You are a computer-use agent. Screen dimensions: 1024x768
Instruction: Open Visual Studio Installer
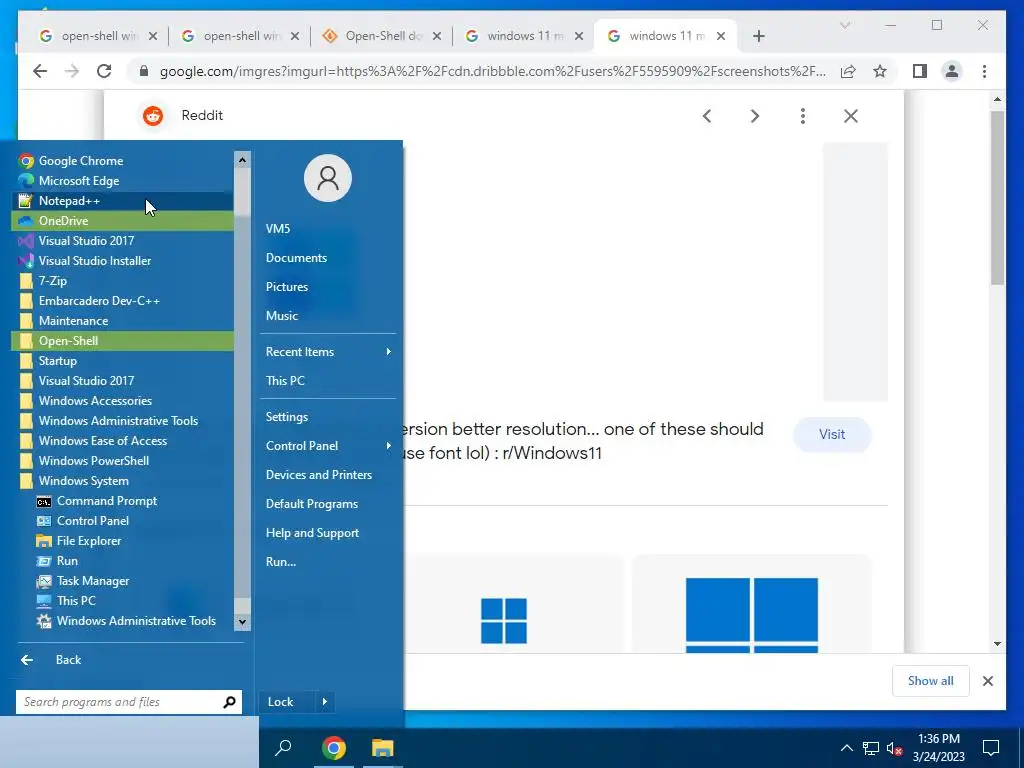point(122,261)
